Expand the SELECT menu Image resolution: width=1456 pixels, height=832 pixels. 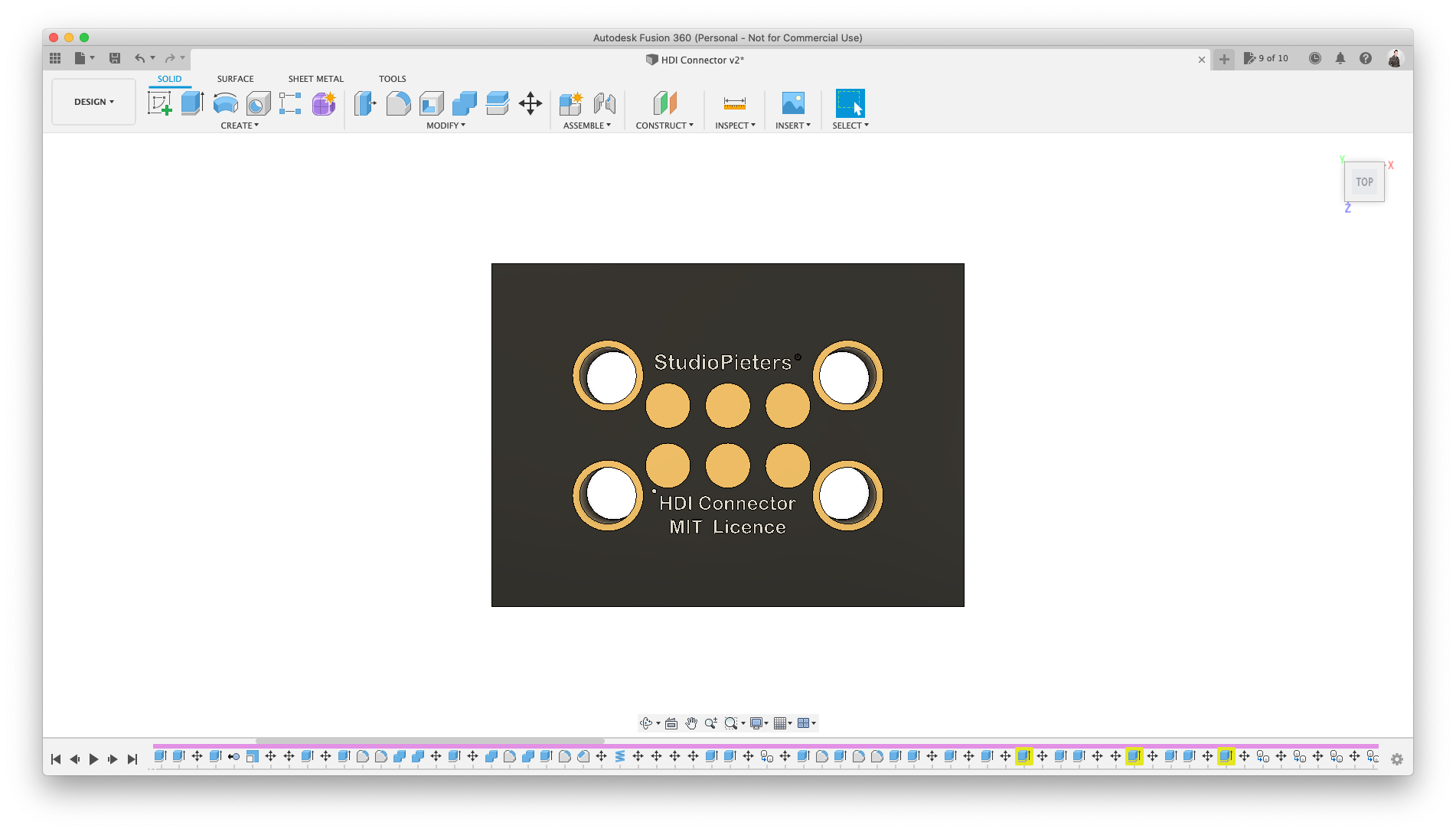[x=850, y=126]
